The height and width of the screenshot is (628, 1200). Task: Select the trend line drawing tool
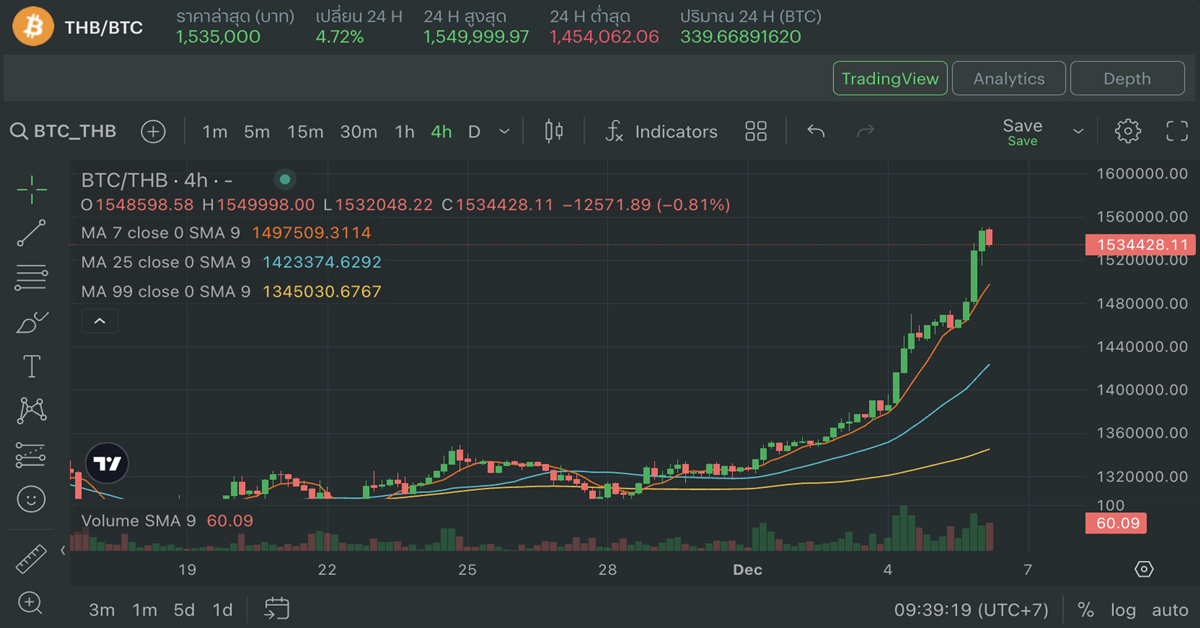[32, 232]
